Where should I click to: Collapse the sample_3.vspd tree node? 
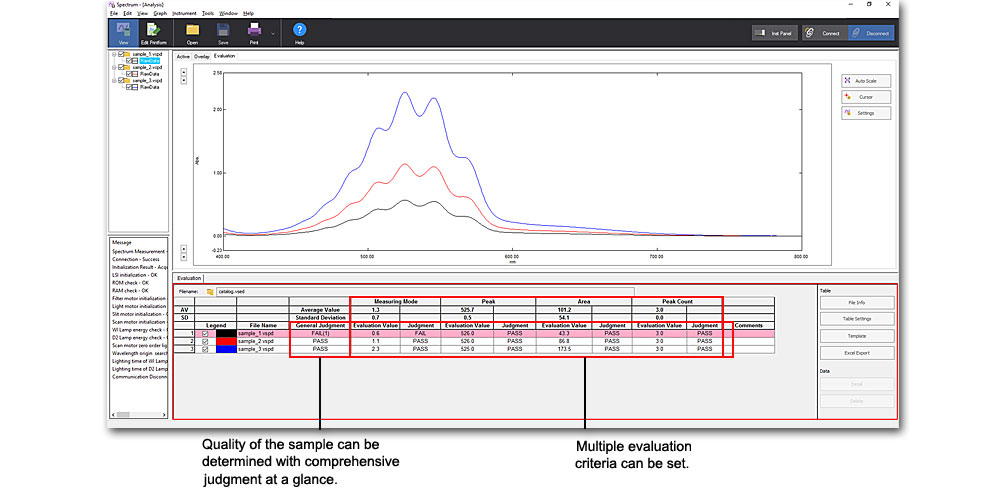[x=114, y=80]
